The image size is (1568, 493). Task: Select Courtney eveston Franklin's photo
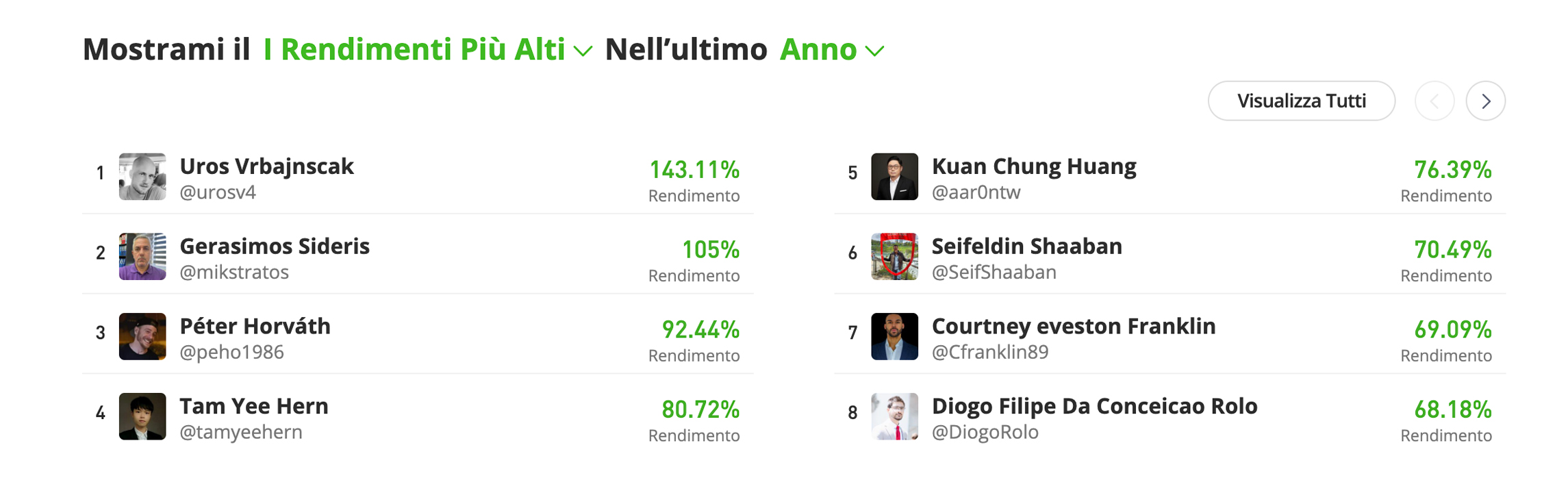pos(894,337)
